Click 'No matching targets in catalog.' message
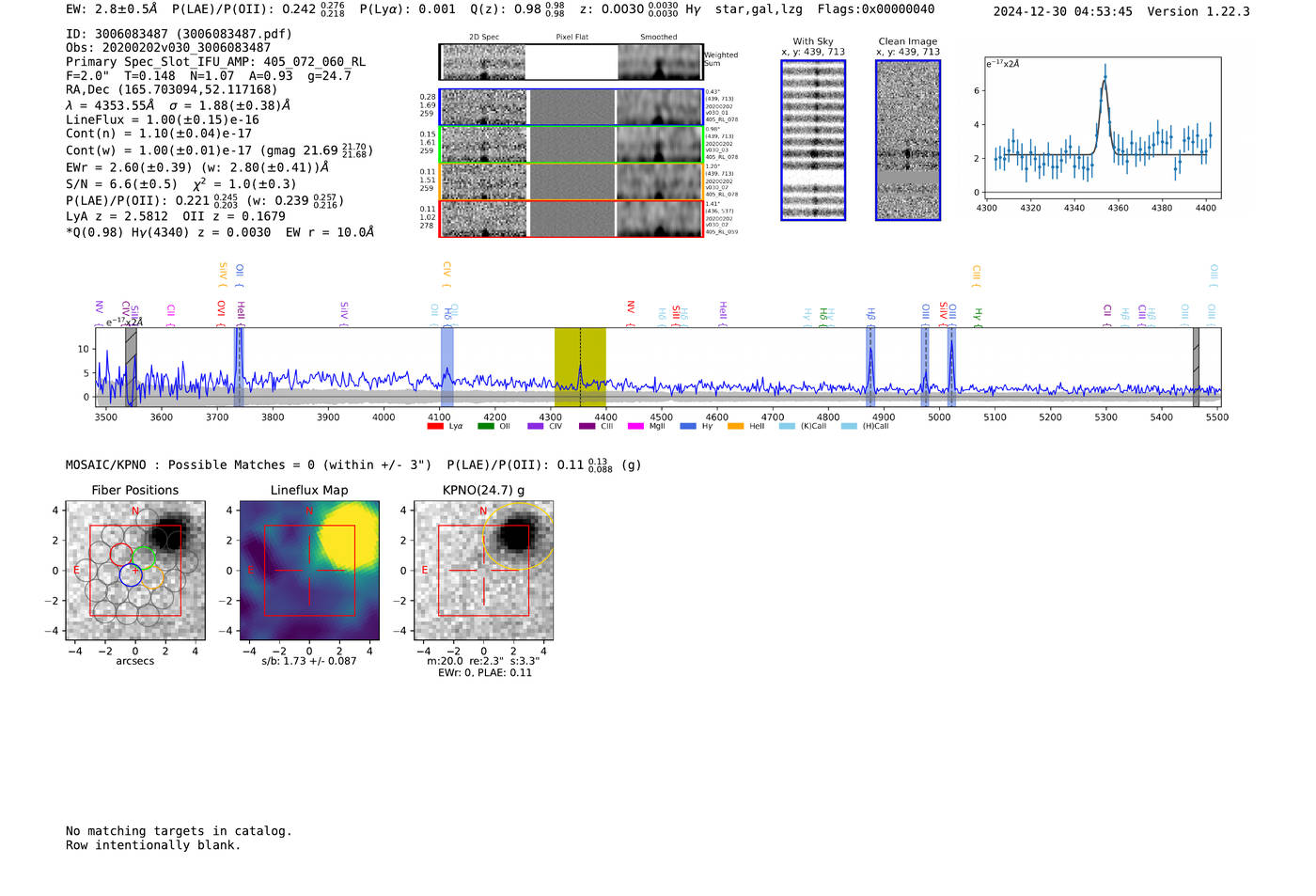Screen dimensions: 1316x896 tap(179, 831)
